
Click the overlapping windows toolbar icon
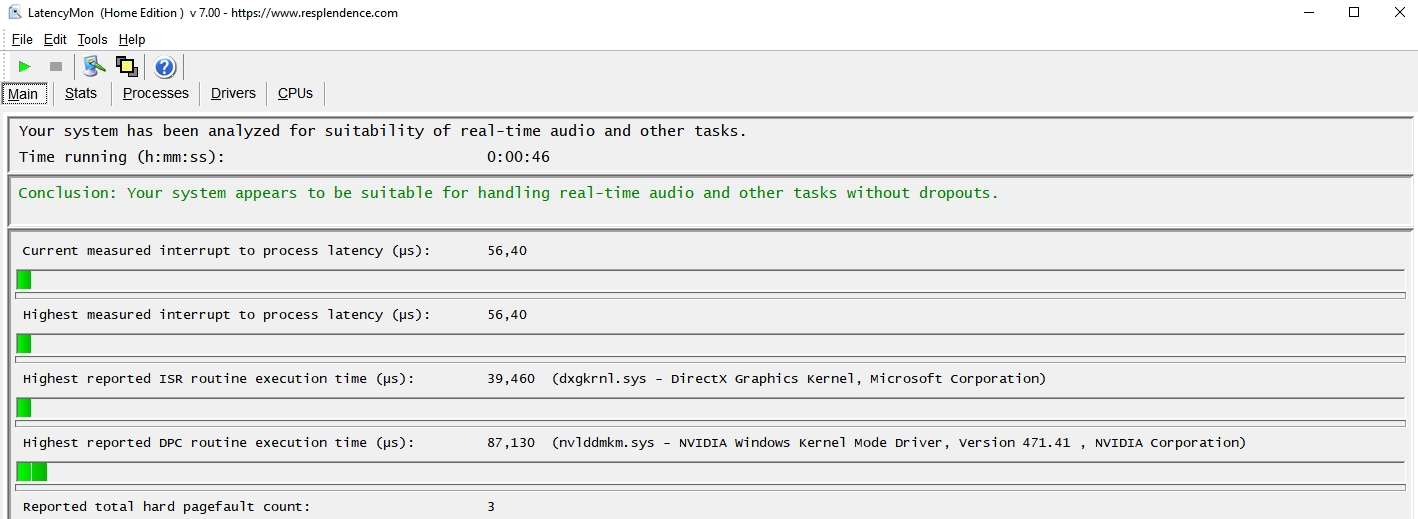click(x=126, y=67)
